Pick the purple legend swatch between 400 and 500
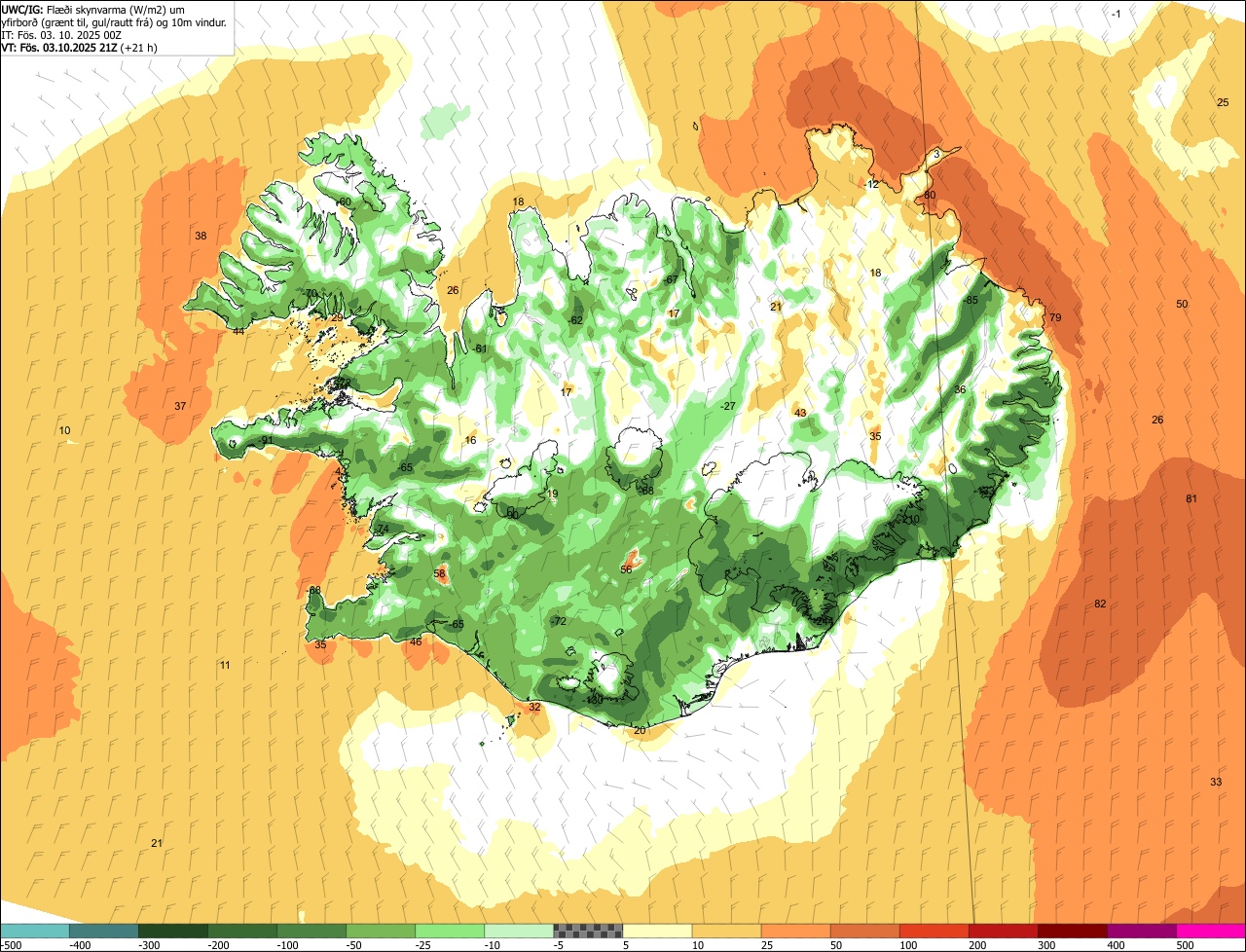 1142,931
